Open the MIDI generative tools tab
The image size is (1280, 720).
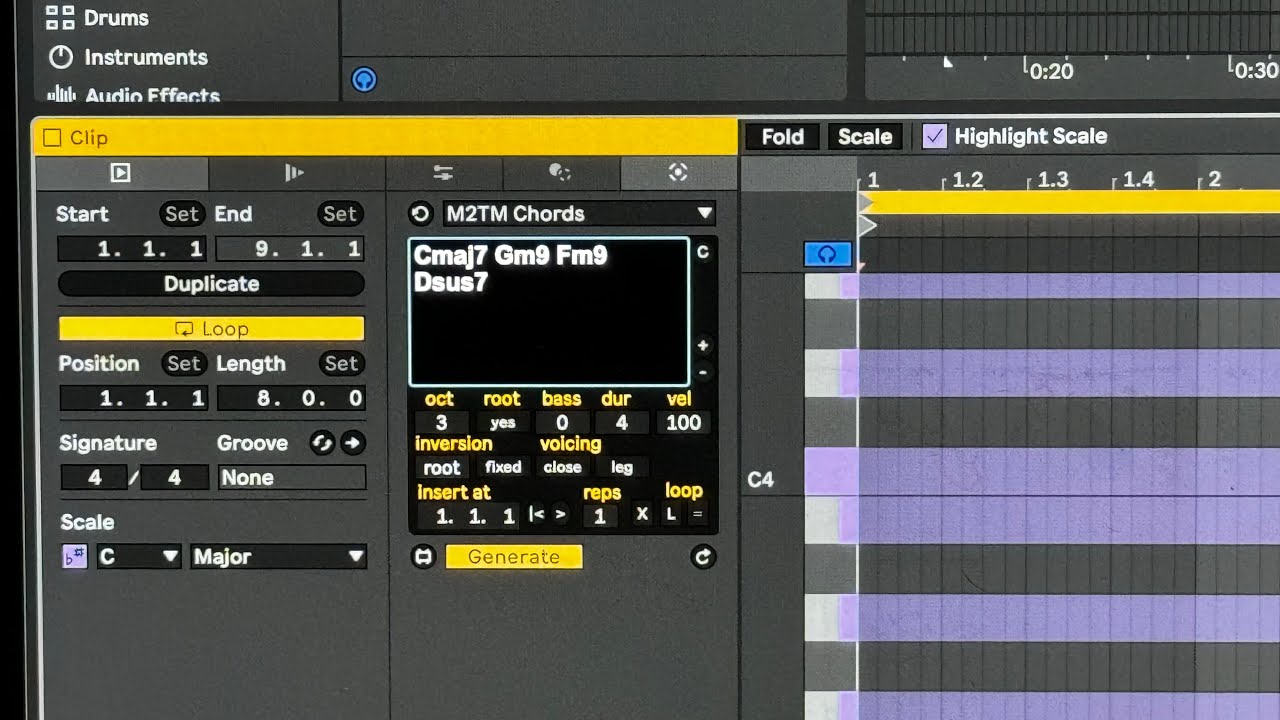tap(678, 173)
